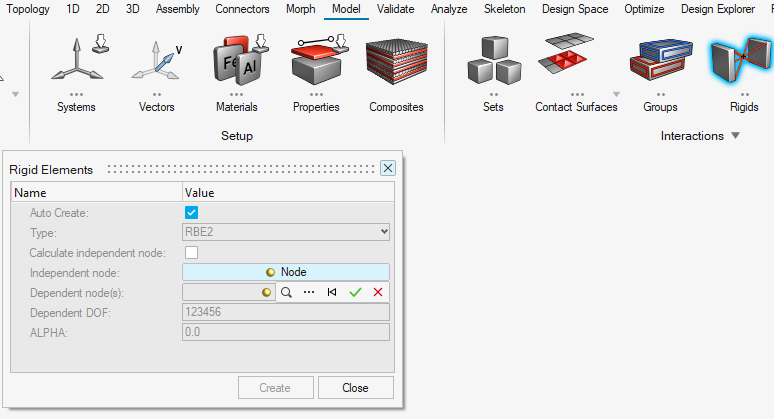Switch to the 1D tab
This screenshot has height=419, width=774.
73,9
